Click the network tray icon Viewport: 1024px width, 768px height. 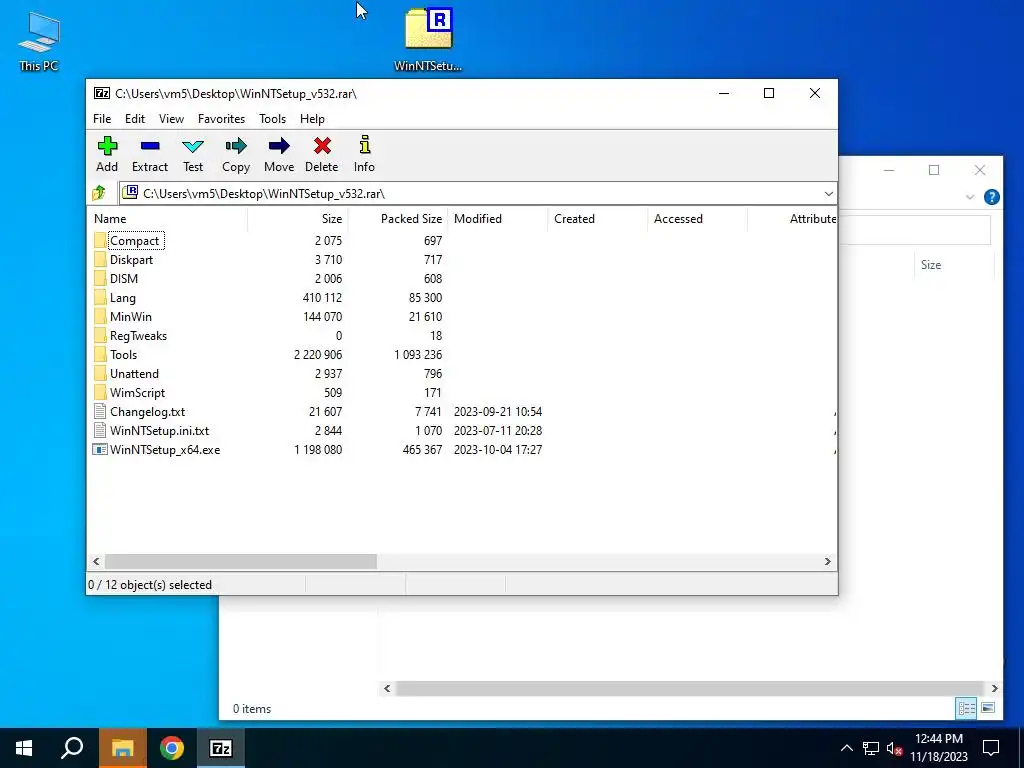tap(871, 748)
